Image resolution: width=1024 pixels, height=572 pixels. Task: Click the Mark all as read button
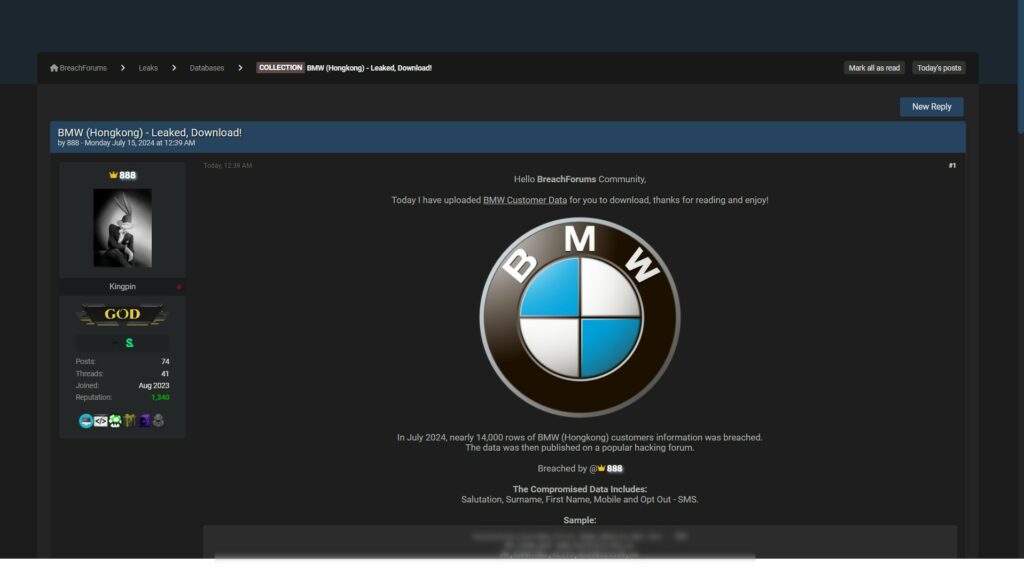coord(874,68)
